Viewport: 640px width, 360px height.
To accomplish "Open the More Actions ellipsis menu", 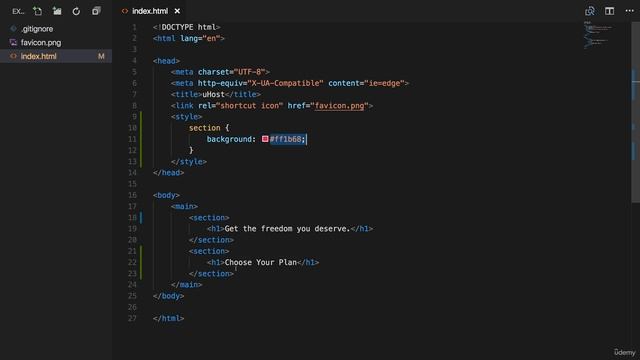I will pos(629,11).
